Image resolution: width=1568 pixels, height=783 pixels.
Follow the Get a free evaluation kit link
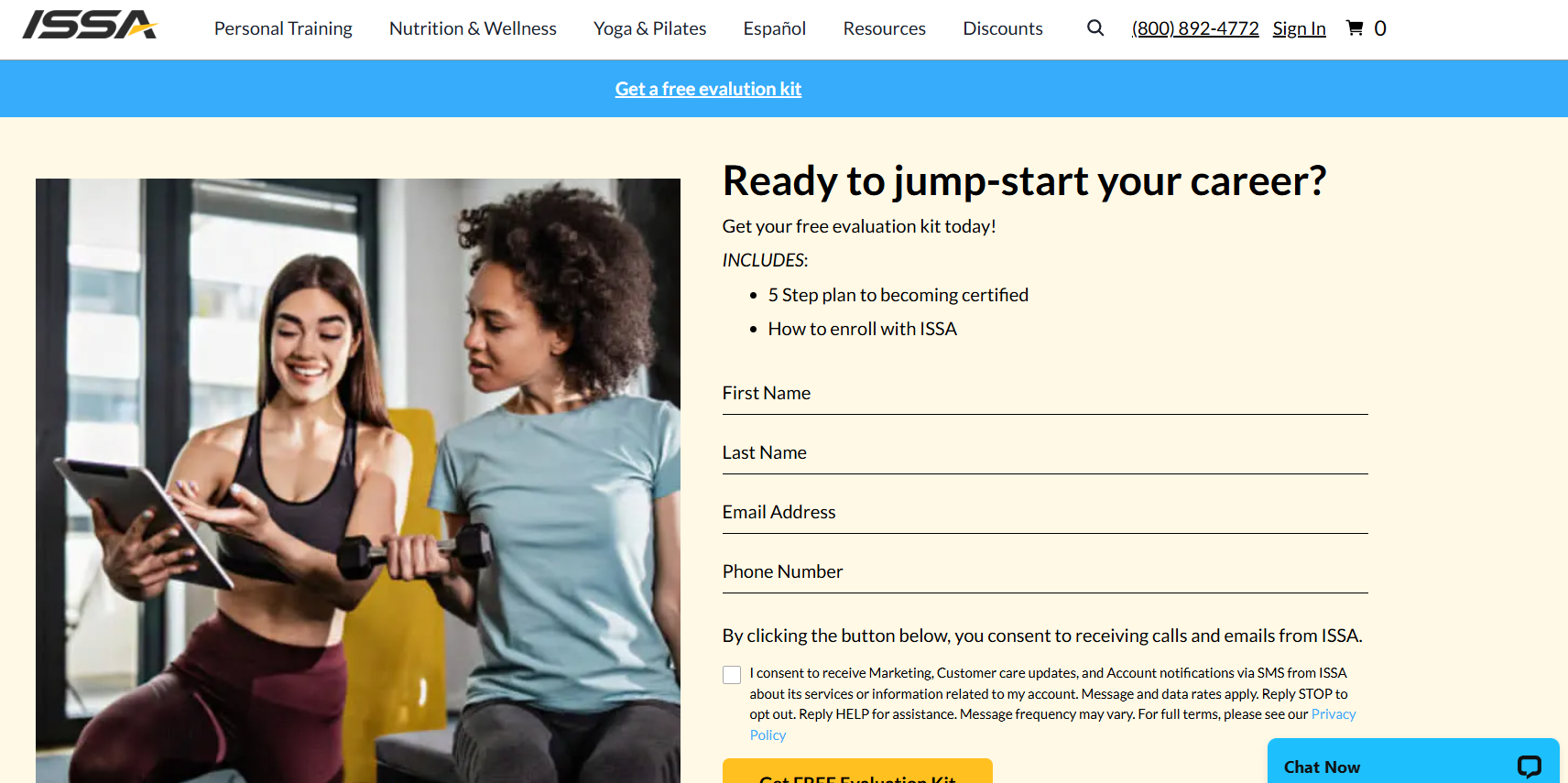point(708,89)
